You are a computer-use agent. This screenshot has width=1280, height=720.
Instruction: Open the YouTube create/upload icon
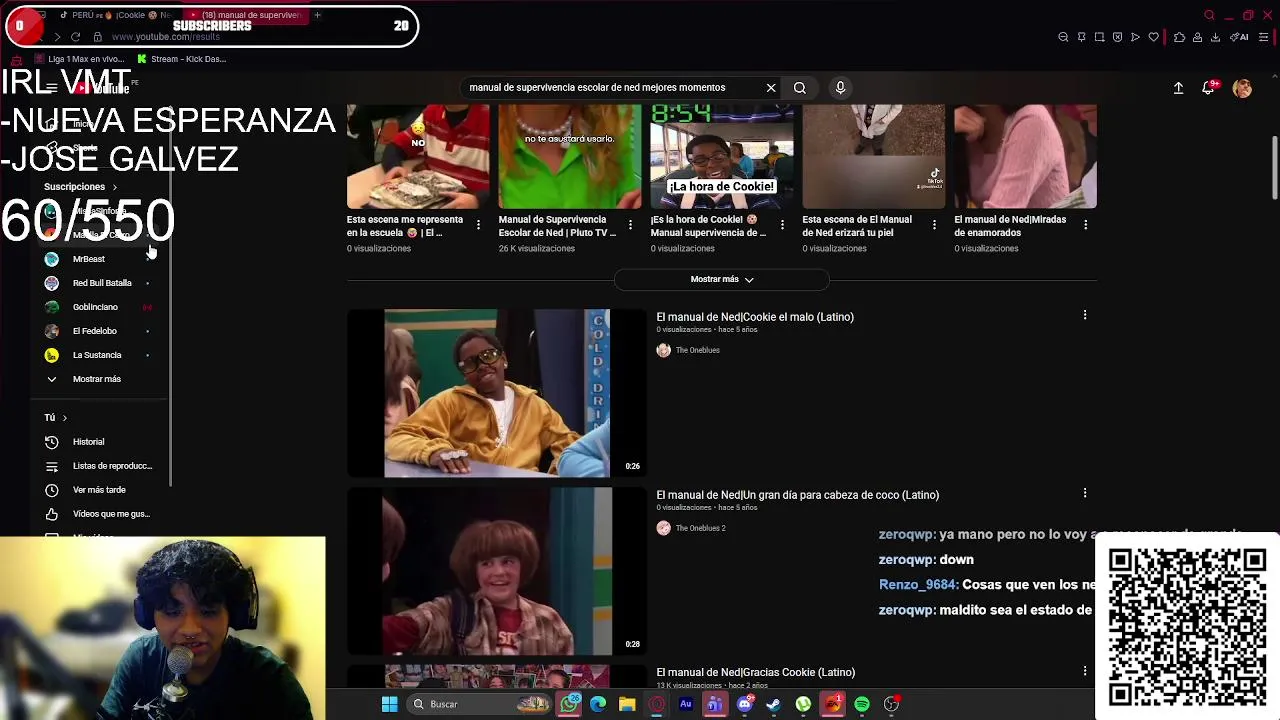point(1178,88)
